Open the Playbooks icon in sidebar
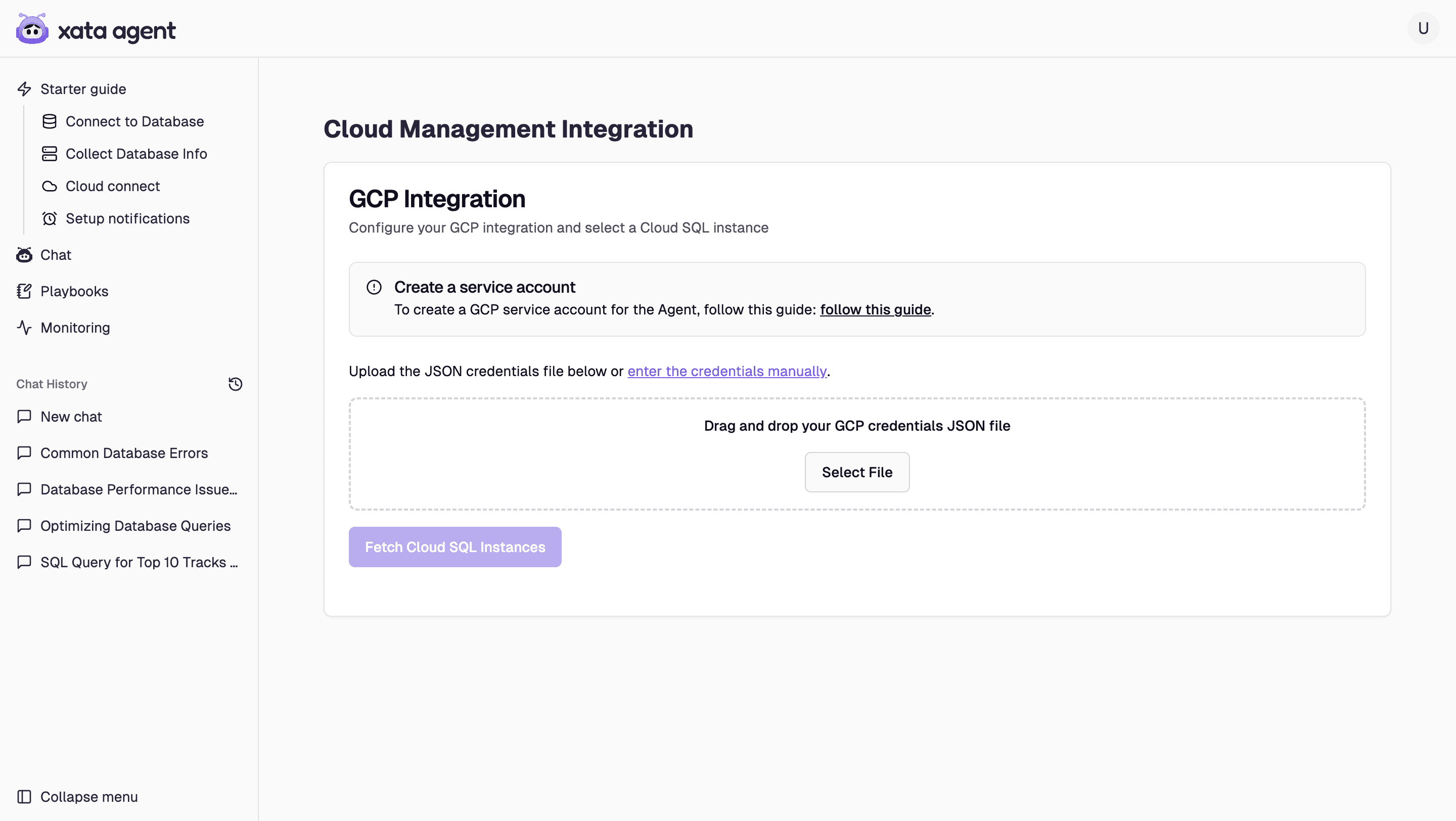Viewport: 1456px width, 821px height. tap(23, 291)
